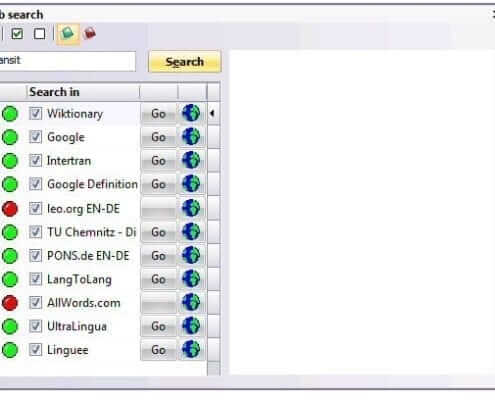Disable the LangToLang checkbox
The width and height of the screenshot is (495, 400).
[x=35, y=279]
